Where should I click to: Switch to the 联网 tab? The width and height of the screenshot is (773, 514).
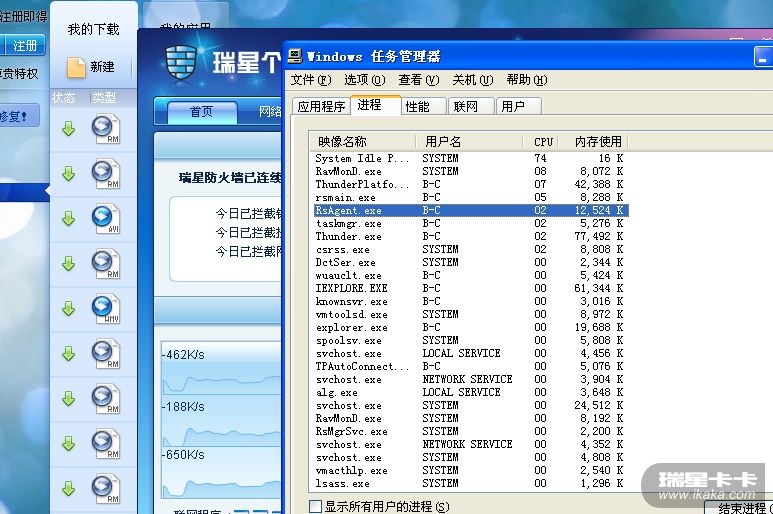point(471,106)
